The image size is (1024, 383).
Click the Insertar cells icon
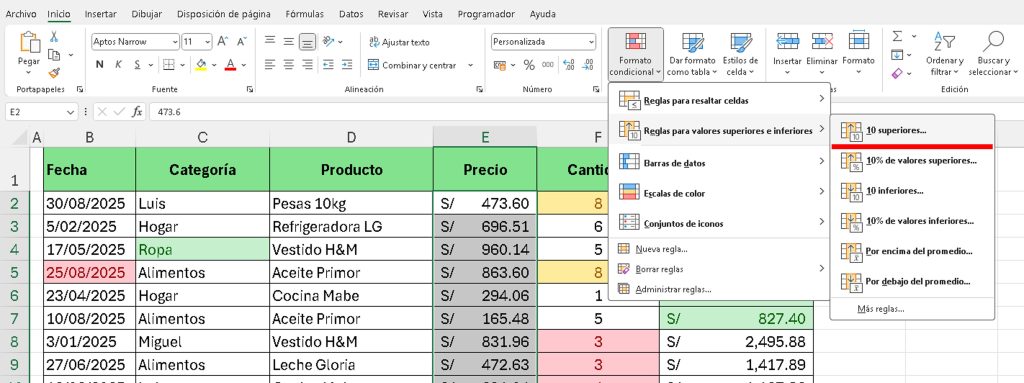pos(788,41)
